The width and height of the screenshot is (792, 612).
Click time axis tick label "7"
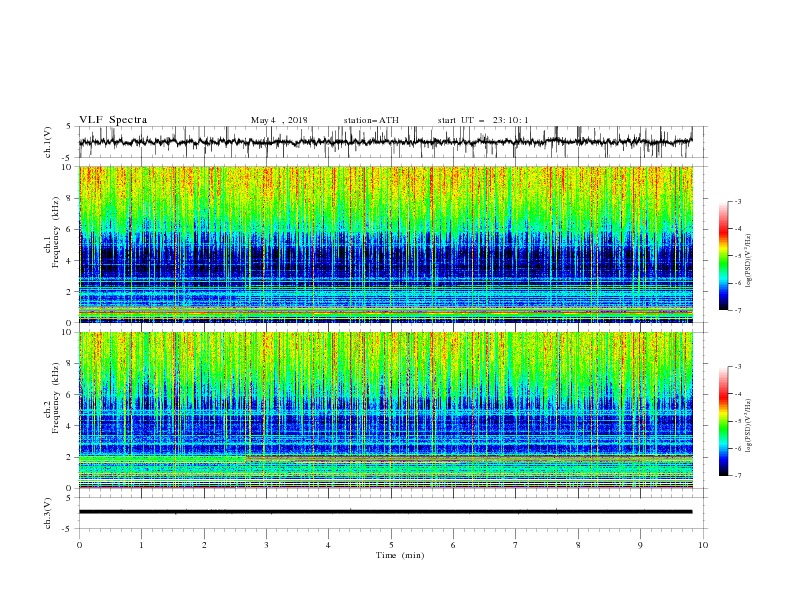coord(516,545)
